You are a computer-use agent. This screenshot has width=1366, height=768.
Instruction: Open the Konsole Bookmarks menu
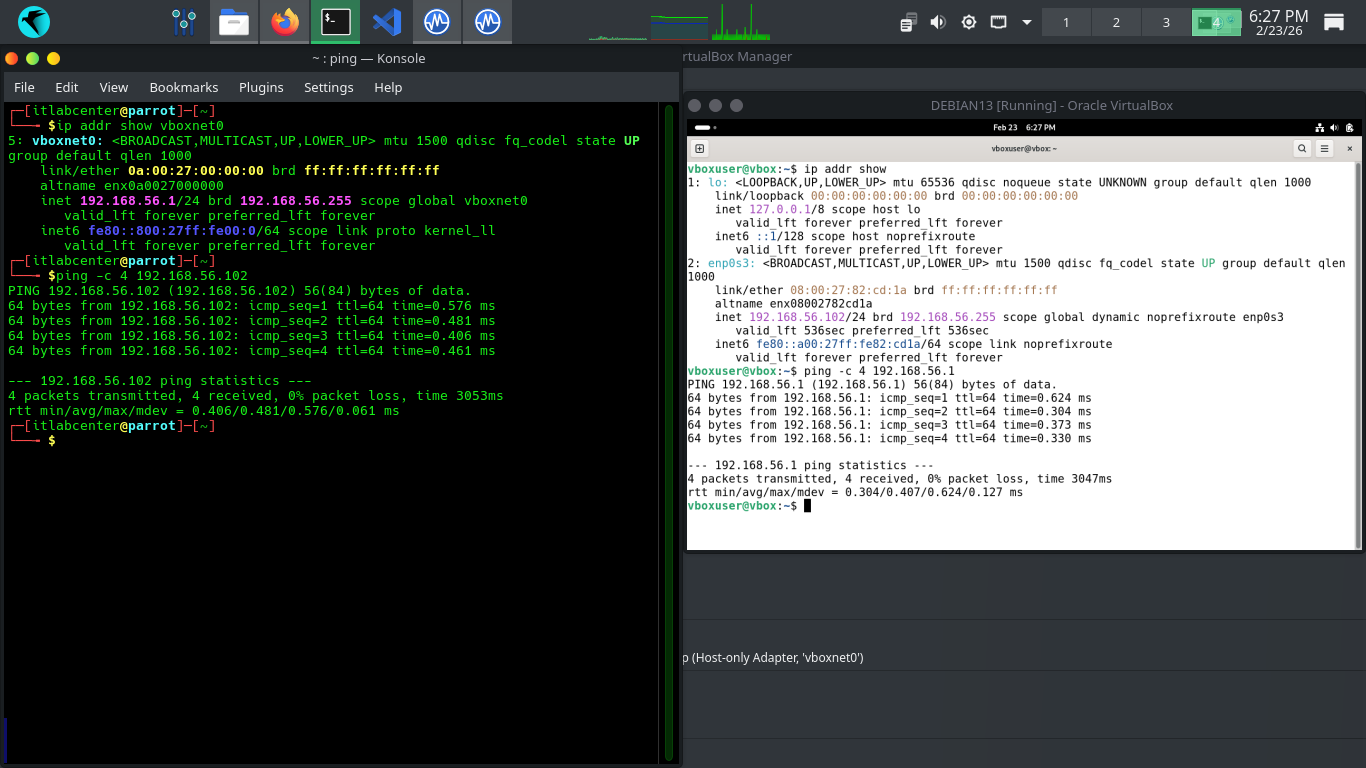pos(183,87)
